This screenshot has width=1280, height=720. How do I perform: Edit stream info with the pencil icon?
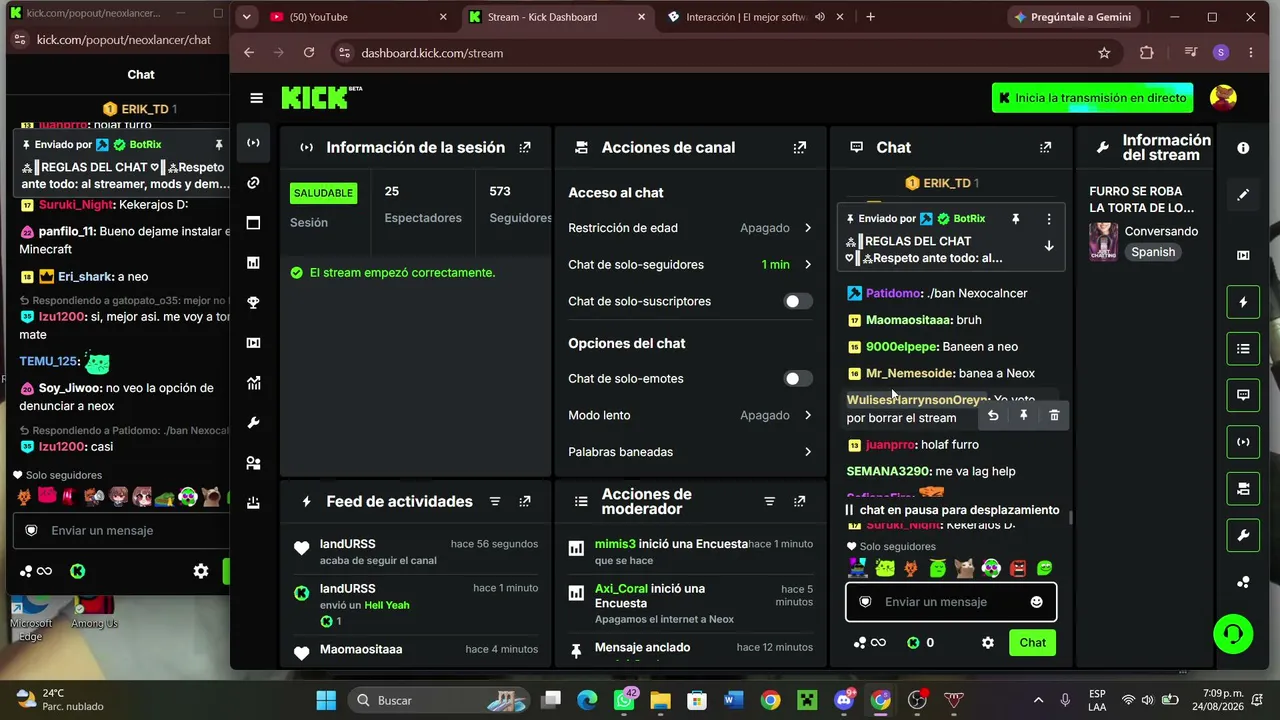coord(1243,195)
